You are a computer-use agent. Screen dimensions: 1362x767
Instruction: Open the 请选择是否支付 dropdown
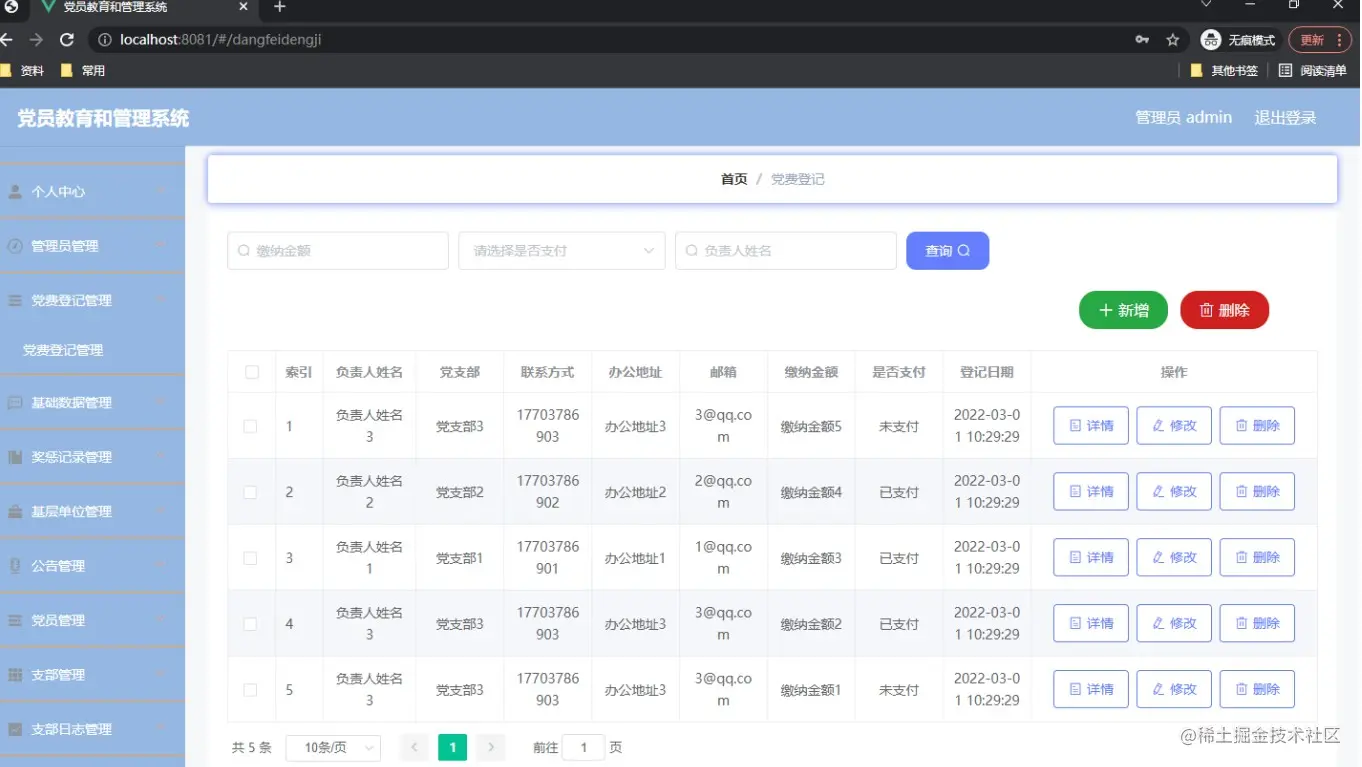tap(562, 251)
